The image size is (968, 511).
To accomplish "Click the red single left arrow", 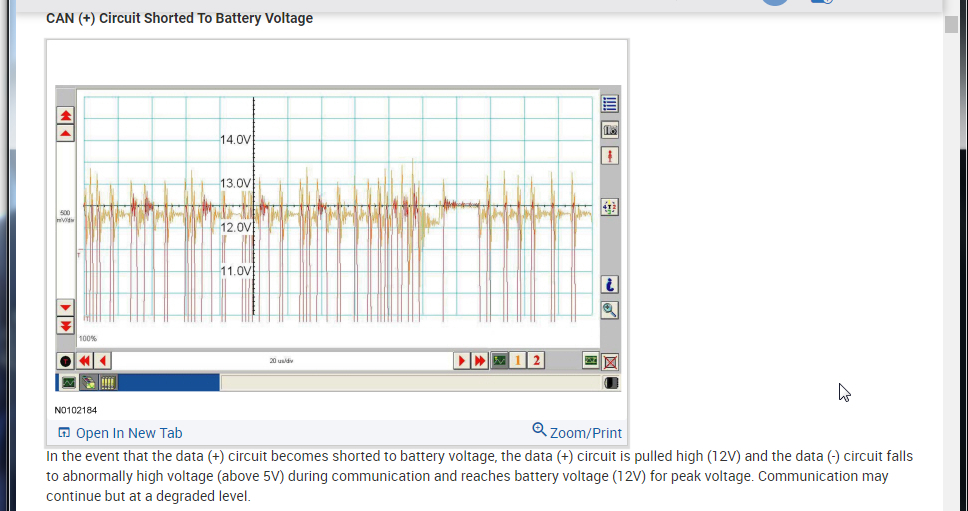I will pos(102,361).
